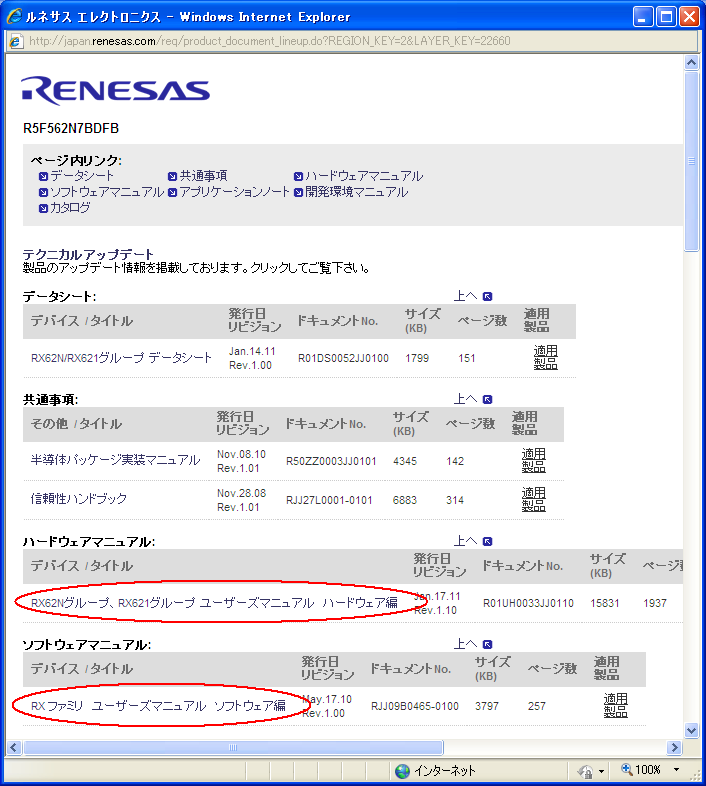
Task: Click 上へ link in ハードウェアマニュアル section
Action: coord(465,541)
